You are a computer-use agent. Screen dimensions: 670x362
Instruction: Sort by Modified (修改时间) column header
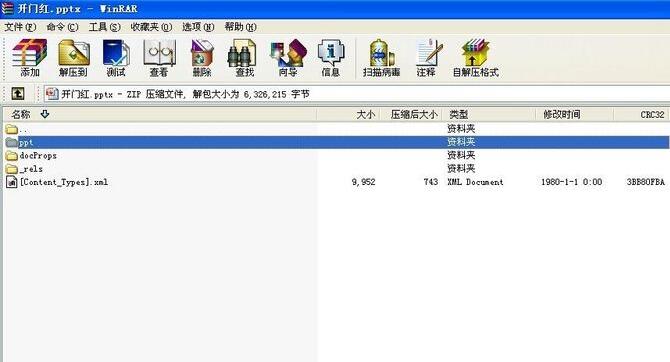[x=575, y=115]
